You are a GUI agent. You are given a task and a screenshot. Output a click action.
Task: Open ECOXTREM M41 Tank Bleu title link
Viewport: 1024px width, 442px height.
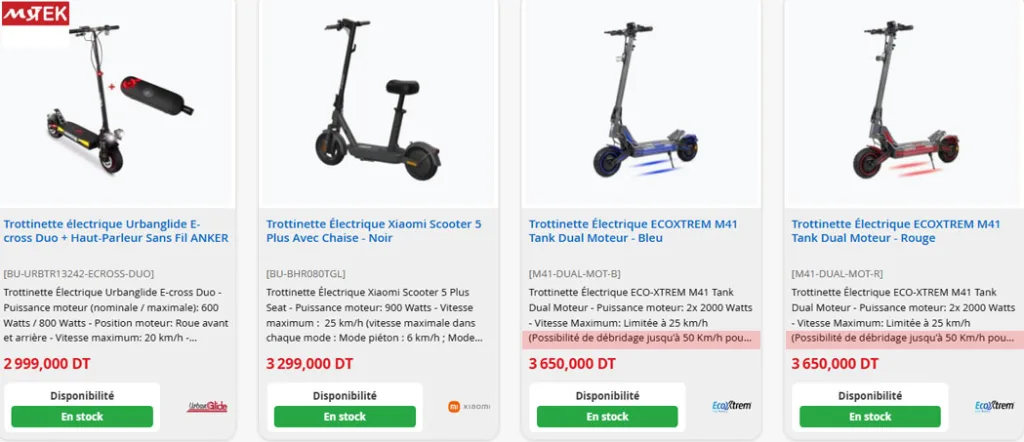point(632,231)
